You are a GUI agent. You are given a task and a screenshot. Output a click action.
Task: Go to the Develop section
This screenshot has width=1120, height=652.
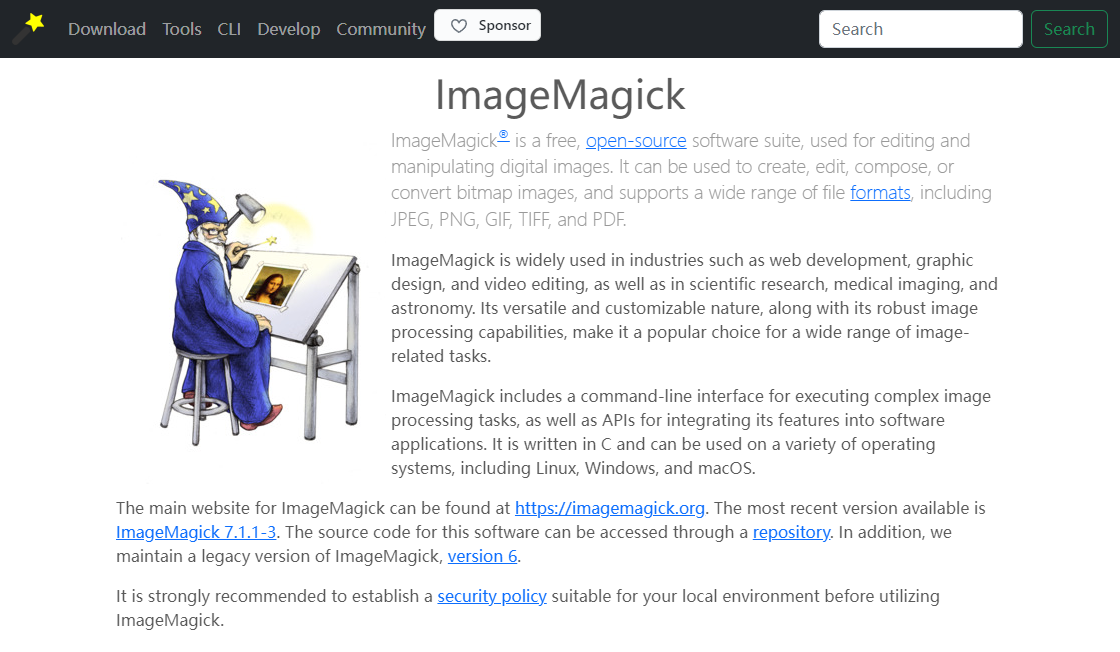(x=289, y=29)
